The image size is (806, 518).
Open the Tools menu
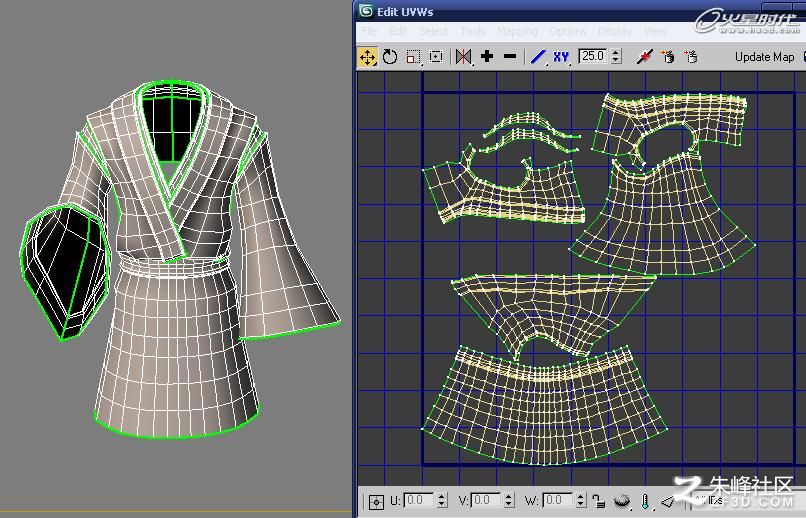[473, 31]
